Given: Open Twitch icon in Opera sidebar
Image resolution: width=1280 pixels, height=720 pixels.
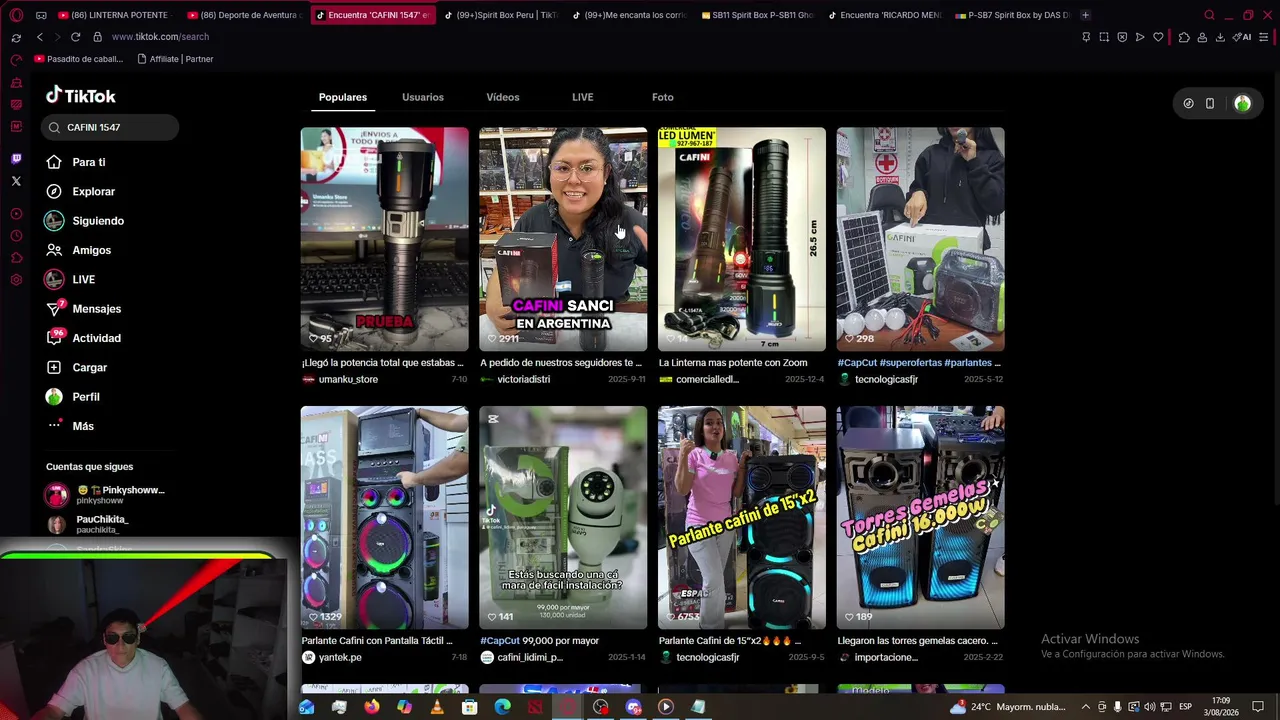Looking at the screenshot, I should 16,159.
